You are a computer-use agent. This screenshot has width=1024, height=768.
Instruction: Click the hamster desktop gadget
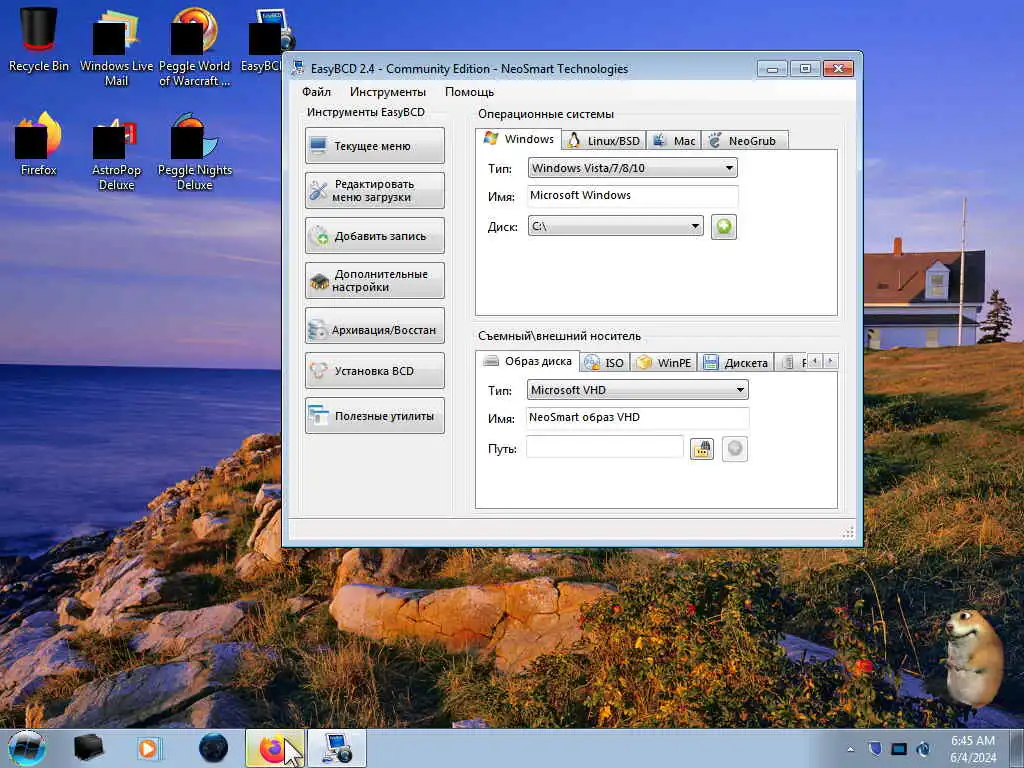[x=973, y=658]
